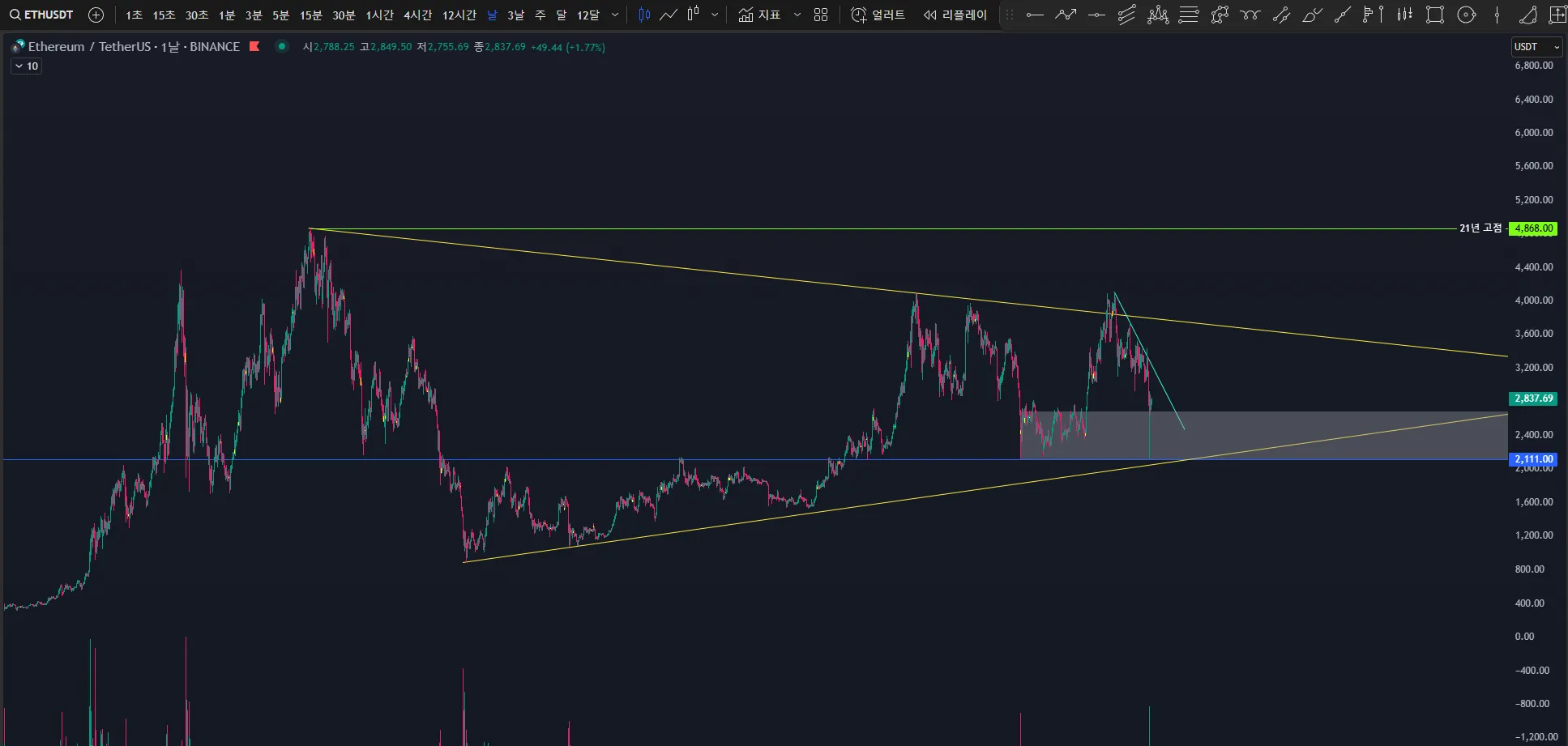1568x746 pixels.
Task: Select the brush with checkmark tool
Action: coord(1312,15)
